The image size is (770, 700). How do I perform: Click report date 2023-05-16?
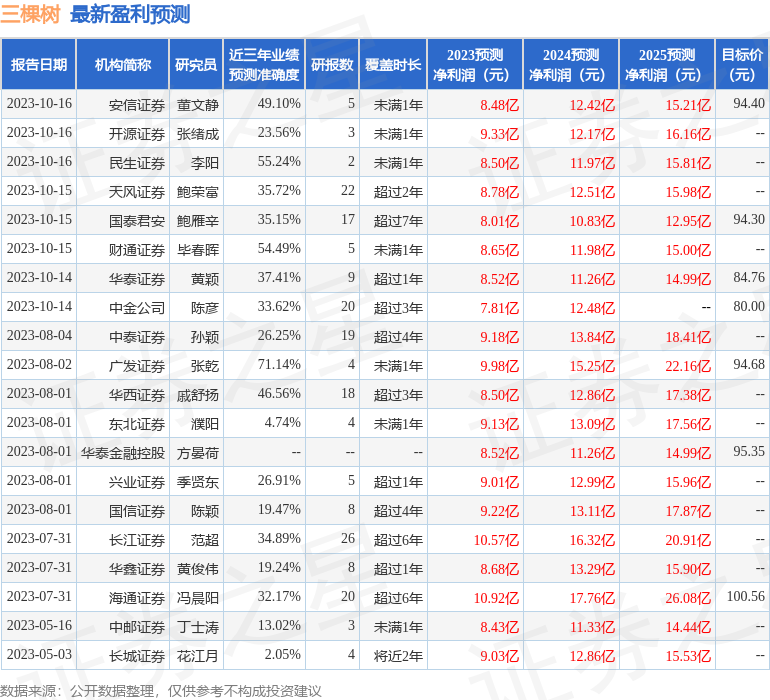point(39,625)
